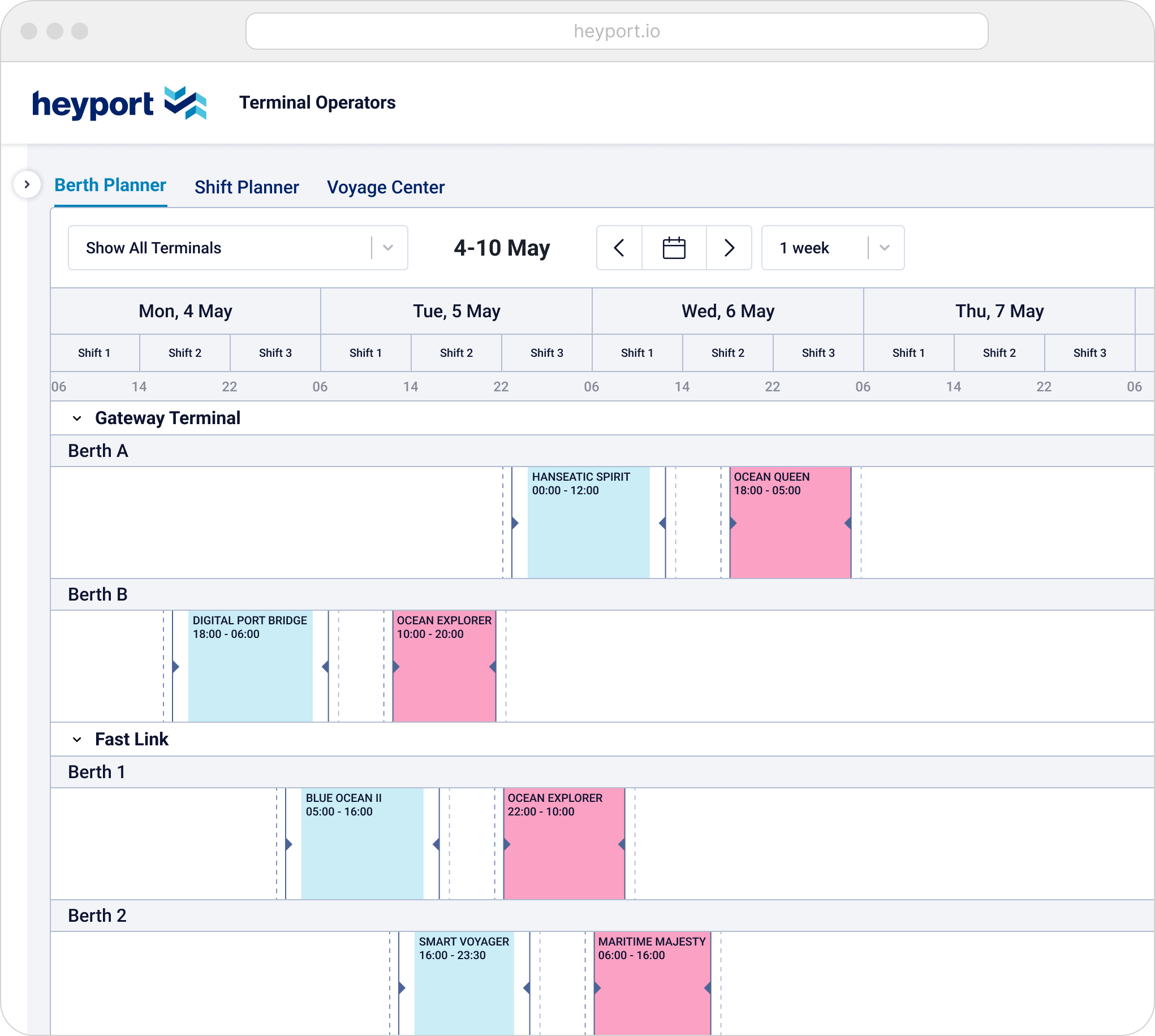The width and height of the screenshot is (1155, 1036).
Task: Click the Berth 2 row label
Action: click(97, 916)
